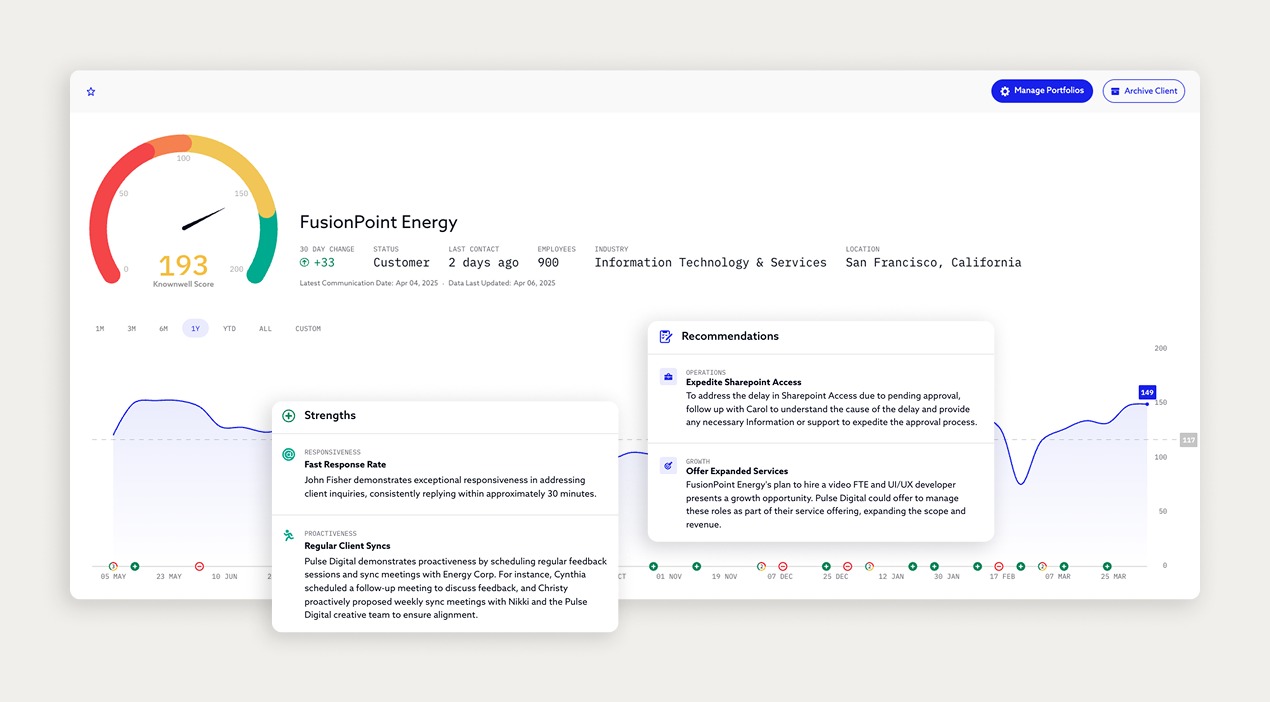Click the Growth target icon
Image resolution: width=1270 pixels, height=702 pixels.
point(668,466)
